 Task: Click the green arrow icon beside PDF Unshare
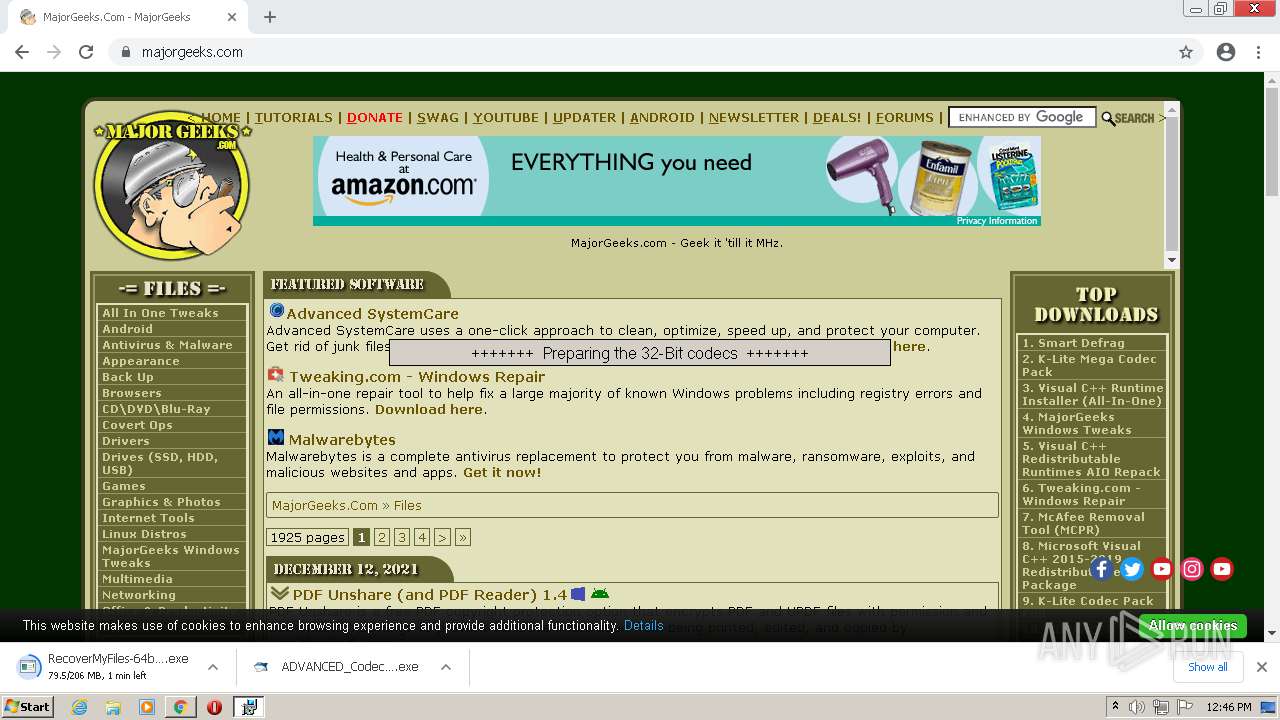point(279,594)
